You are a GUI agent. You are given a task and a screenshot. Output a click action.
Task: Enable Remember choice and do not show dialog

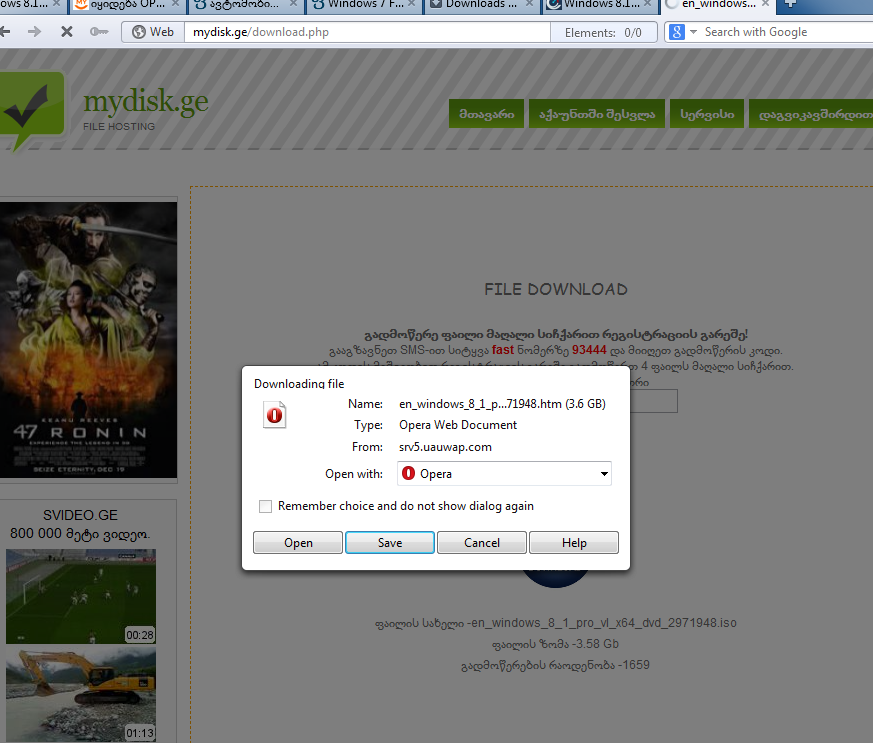(266, 506)
